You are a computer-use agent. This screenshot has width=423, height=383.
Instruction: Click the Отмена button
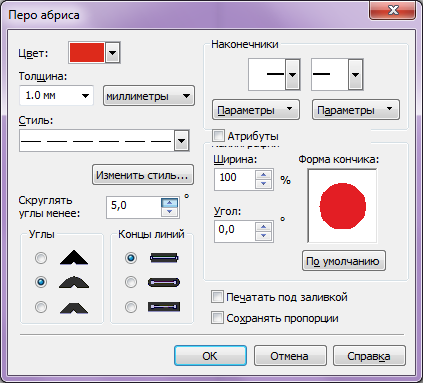click(290, 356)
